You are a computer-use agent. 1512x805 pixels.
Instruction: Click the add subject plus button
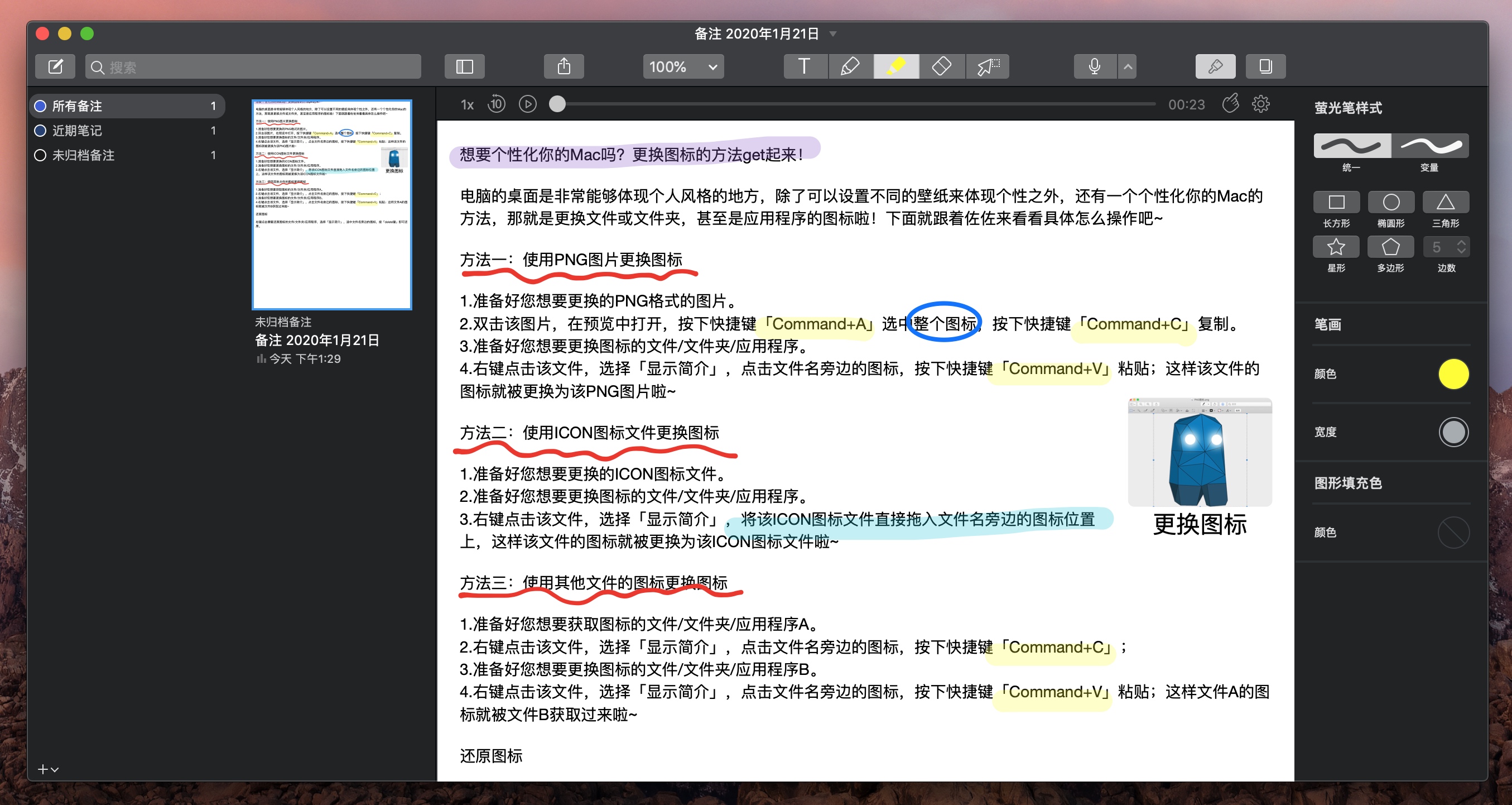[x=48, y=769]
